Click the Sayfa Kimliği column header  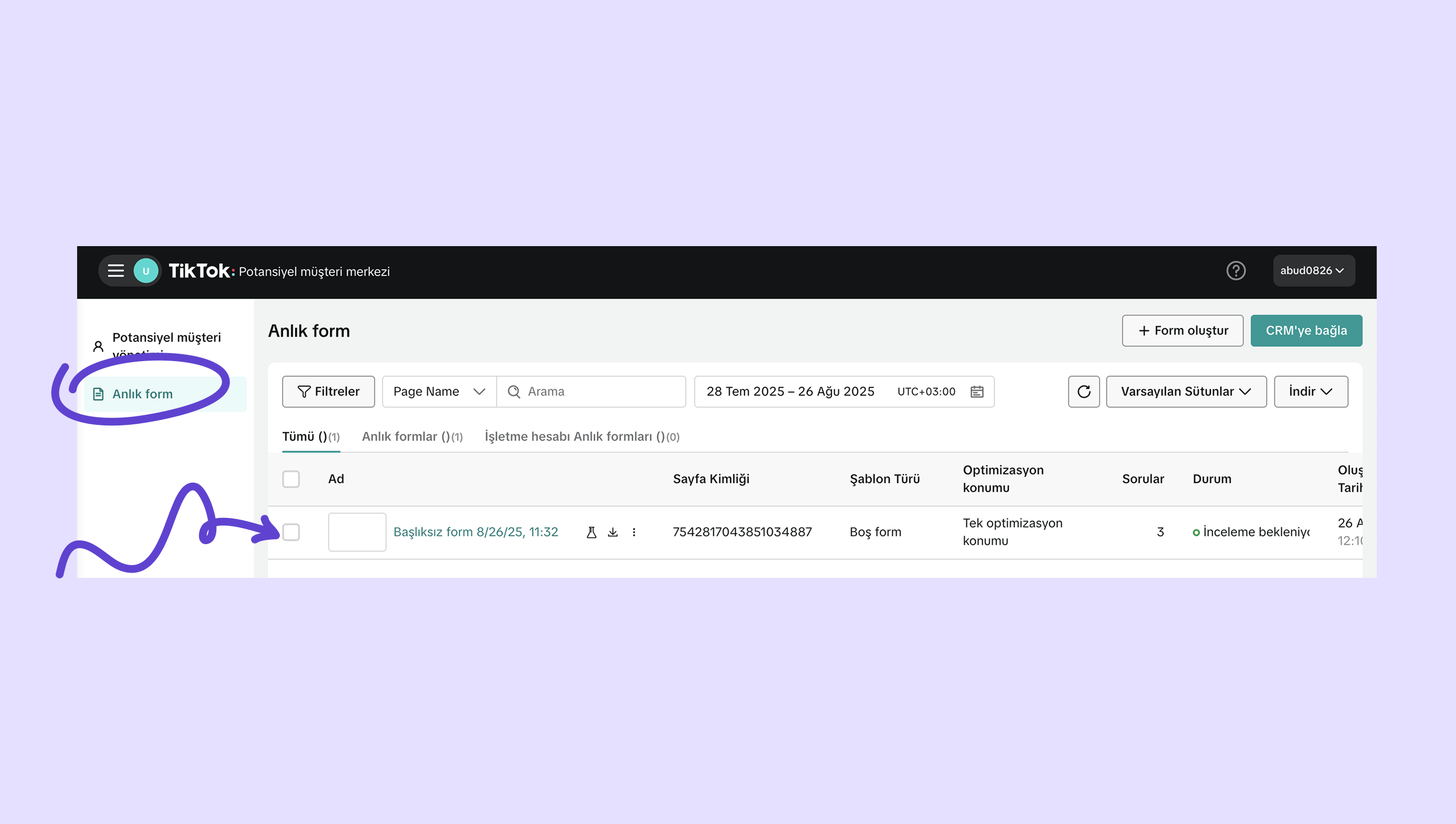click(711, 479)
